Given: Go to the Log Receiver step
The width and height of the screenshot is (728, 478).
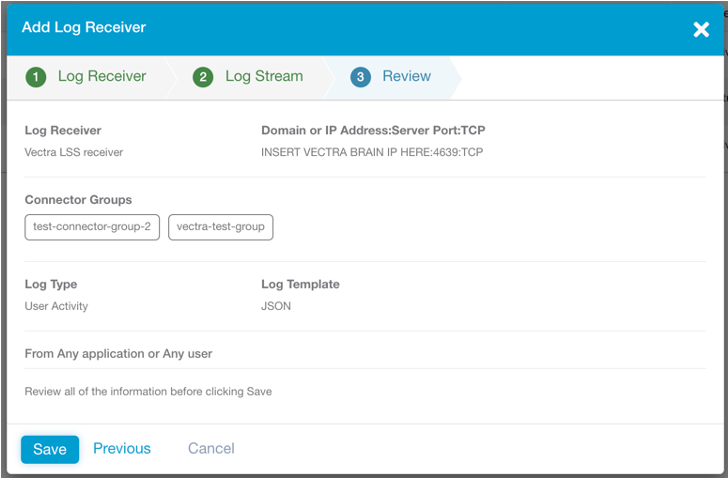Looking at the screenshot, I should coord(101,76).
